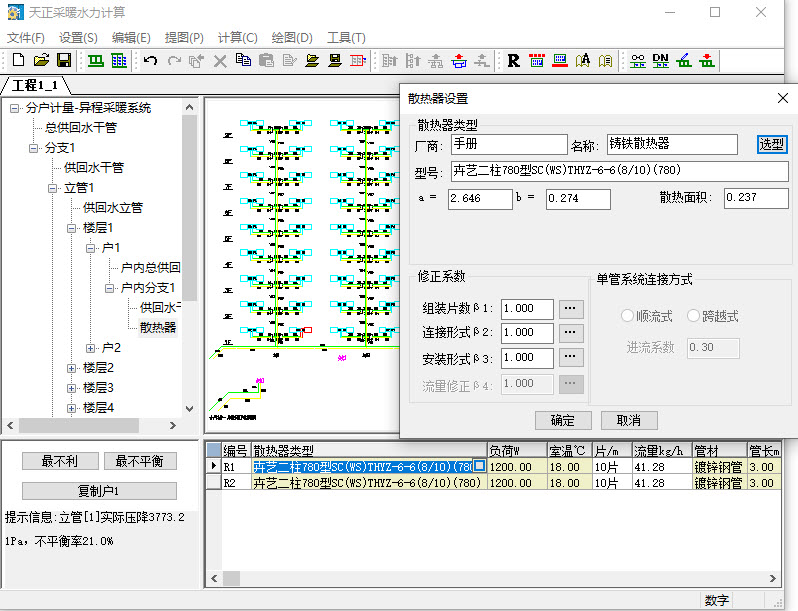Click the Copy toolbar icon
The width and height of the screenshot is (798, 611).
click(x=243, y=61)
